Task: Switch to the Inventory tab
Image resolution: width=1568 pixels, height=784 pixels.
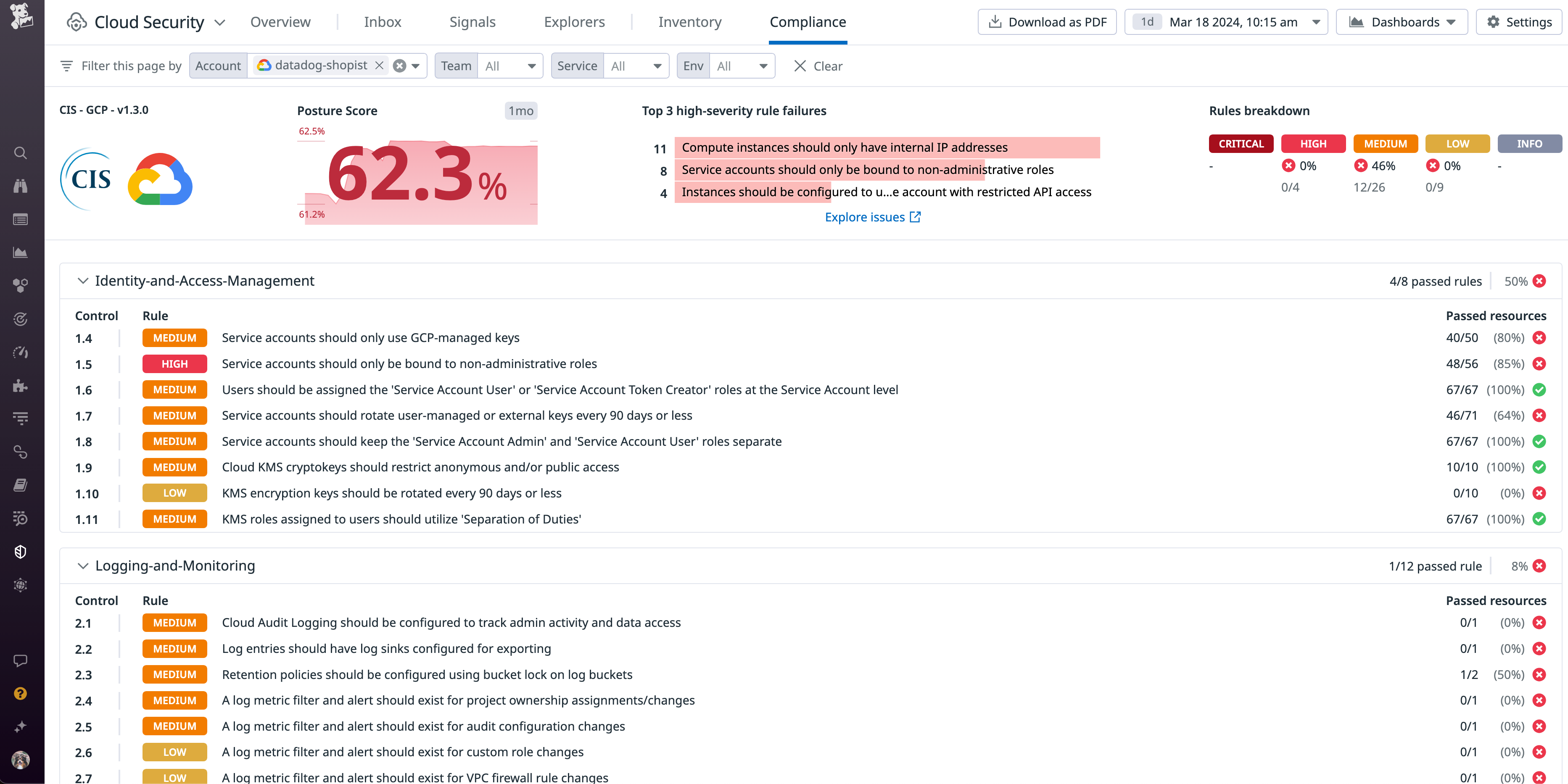Action: tap(689, 22)
